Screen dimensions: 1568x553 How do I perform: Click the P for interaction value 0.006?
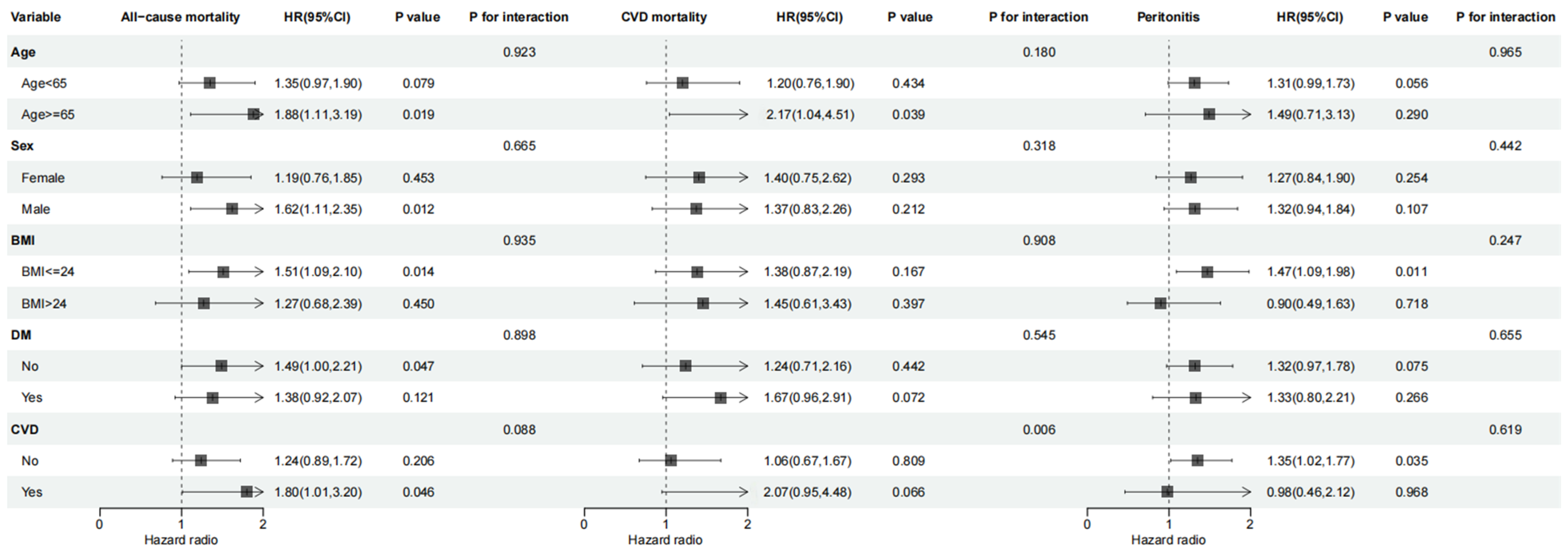pyautogui.click(x=1039, y=429)
